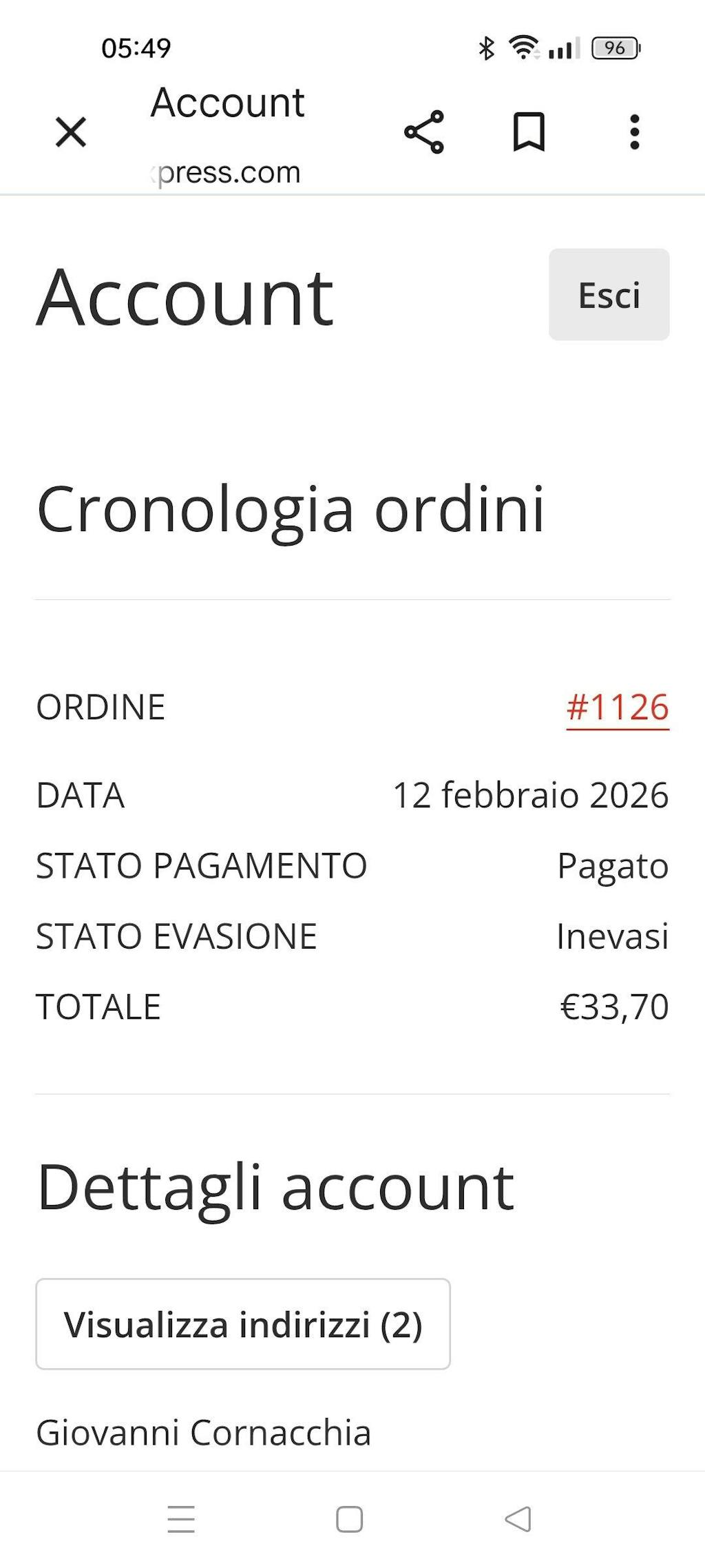The image size is (705, 1568).
Task: Tap the cellular signal bars icon
Action: pos(564,49)
